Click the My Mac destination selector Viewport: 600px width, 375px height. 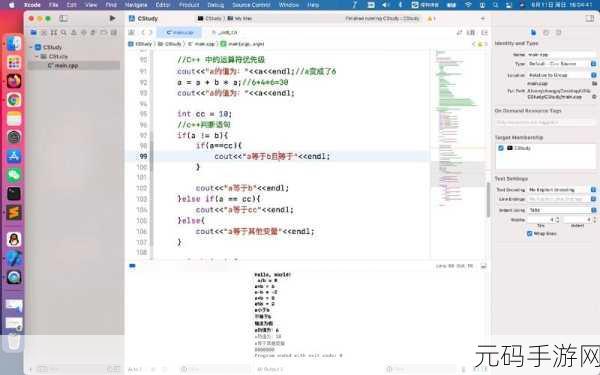[240, 18]
